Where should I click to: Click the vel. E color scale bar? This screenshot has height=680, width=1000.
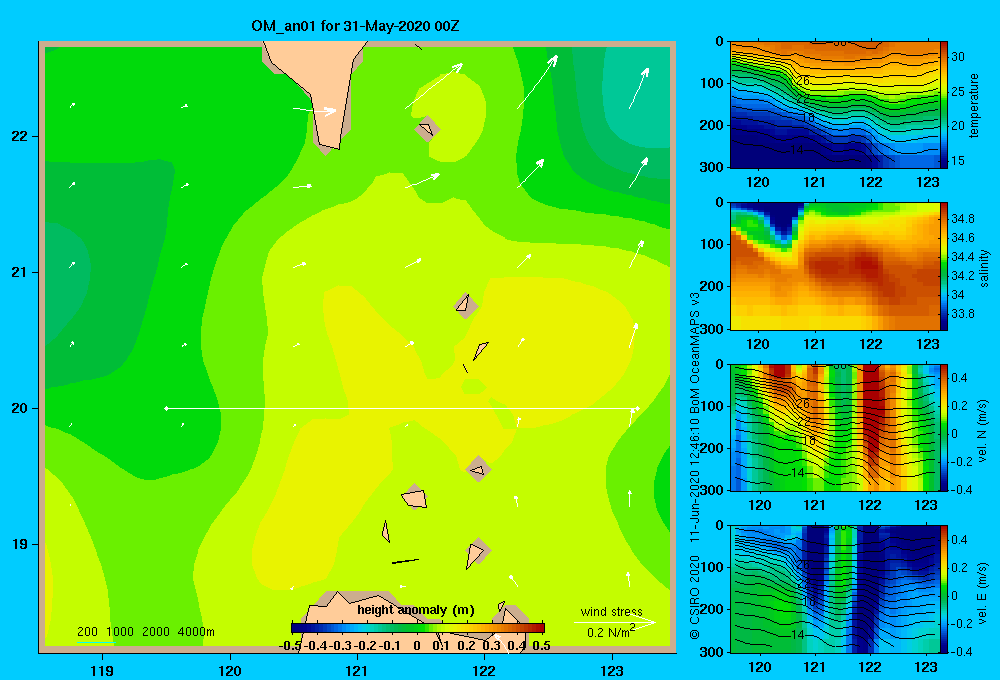[x=944, y=589]
